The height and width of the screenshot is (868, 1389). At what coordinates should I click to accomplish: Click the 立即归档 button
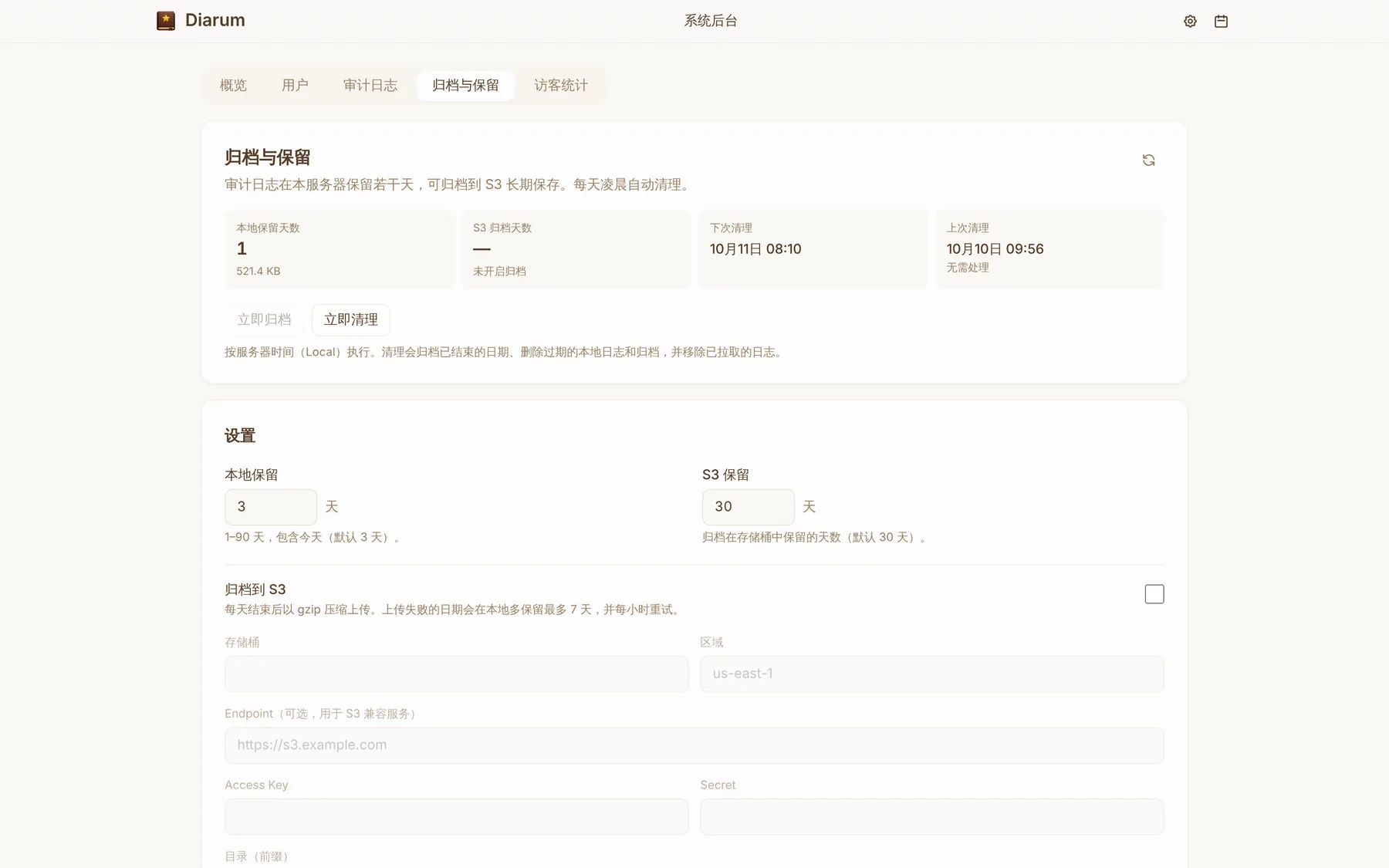(265, 319)
